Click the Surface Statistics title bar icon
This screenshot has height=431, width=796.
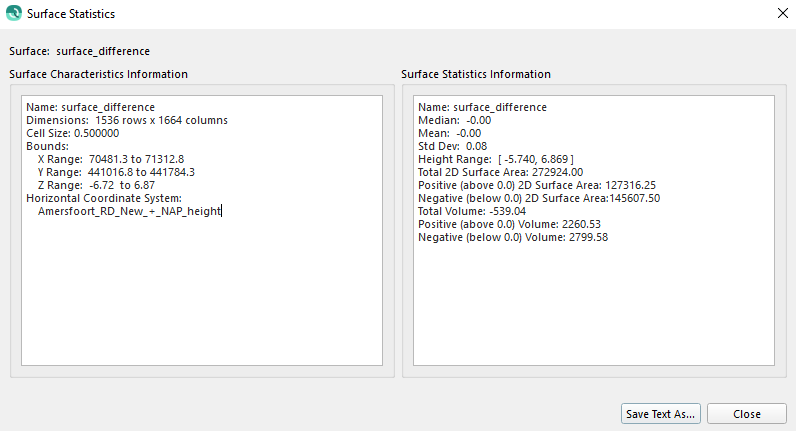[13, 15]
